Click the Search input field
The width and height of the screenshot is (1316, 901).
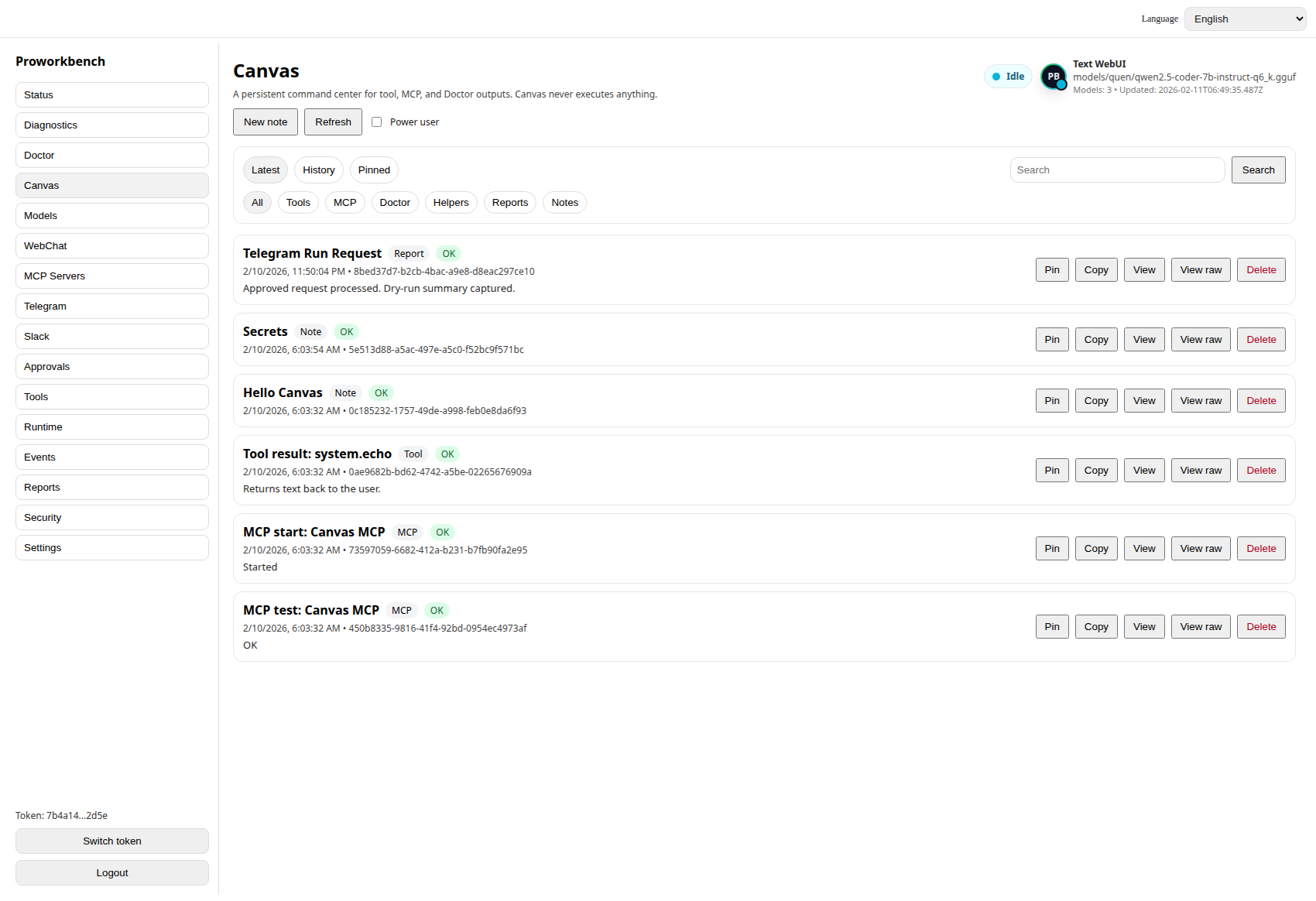click(x=1117, y=170)
